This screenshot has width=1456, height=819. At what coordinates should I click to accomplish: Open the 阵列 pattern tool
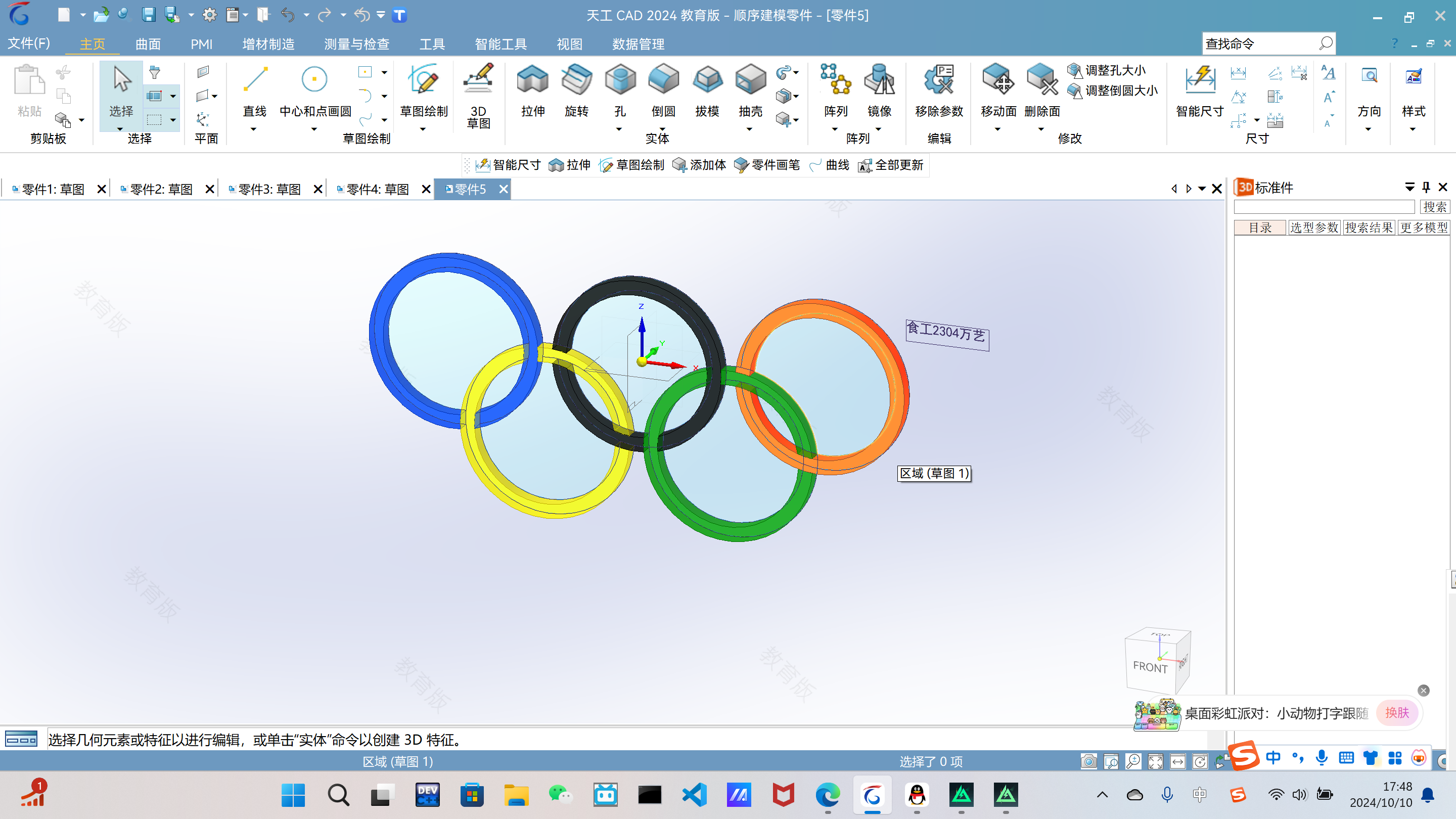point(835,90)
